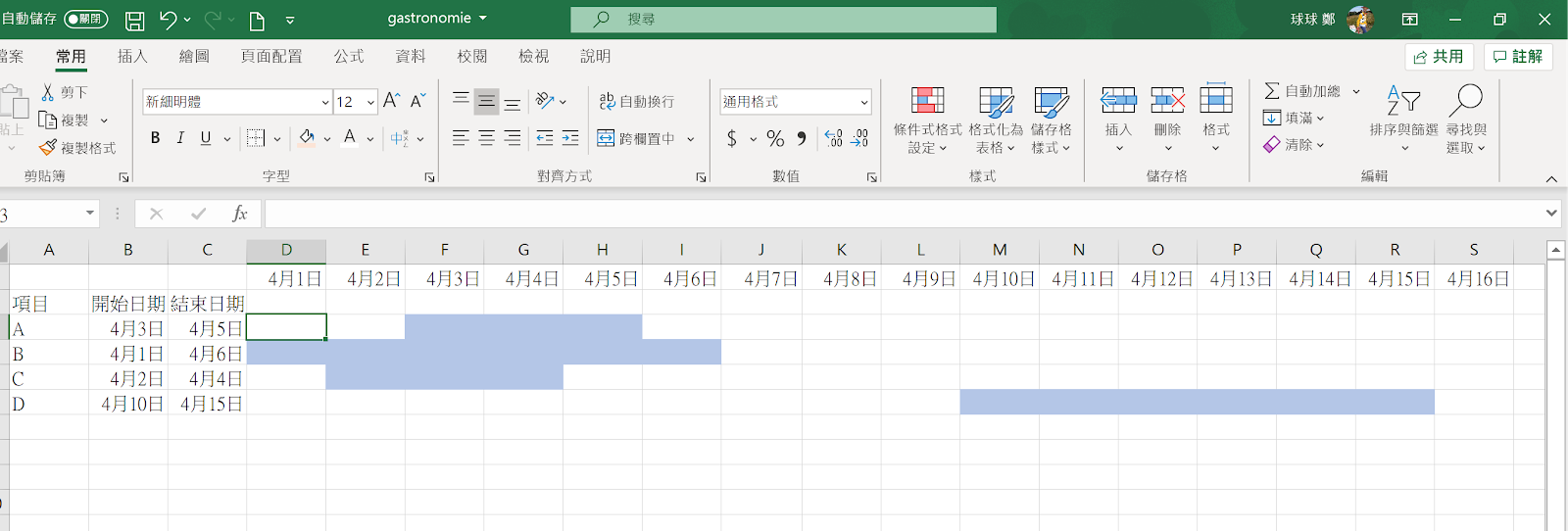Click the 共用 share button
This screenshot has width=1568, height=531.
tap(1439, 57)
